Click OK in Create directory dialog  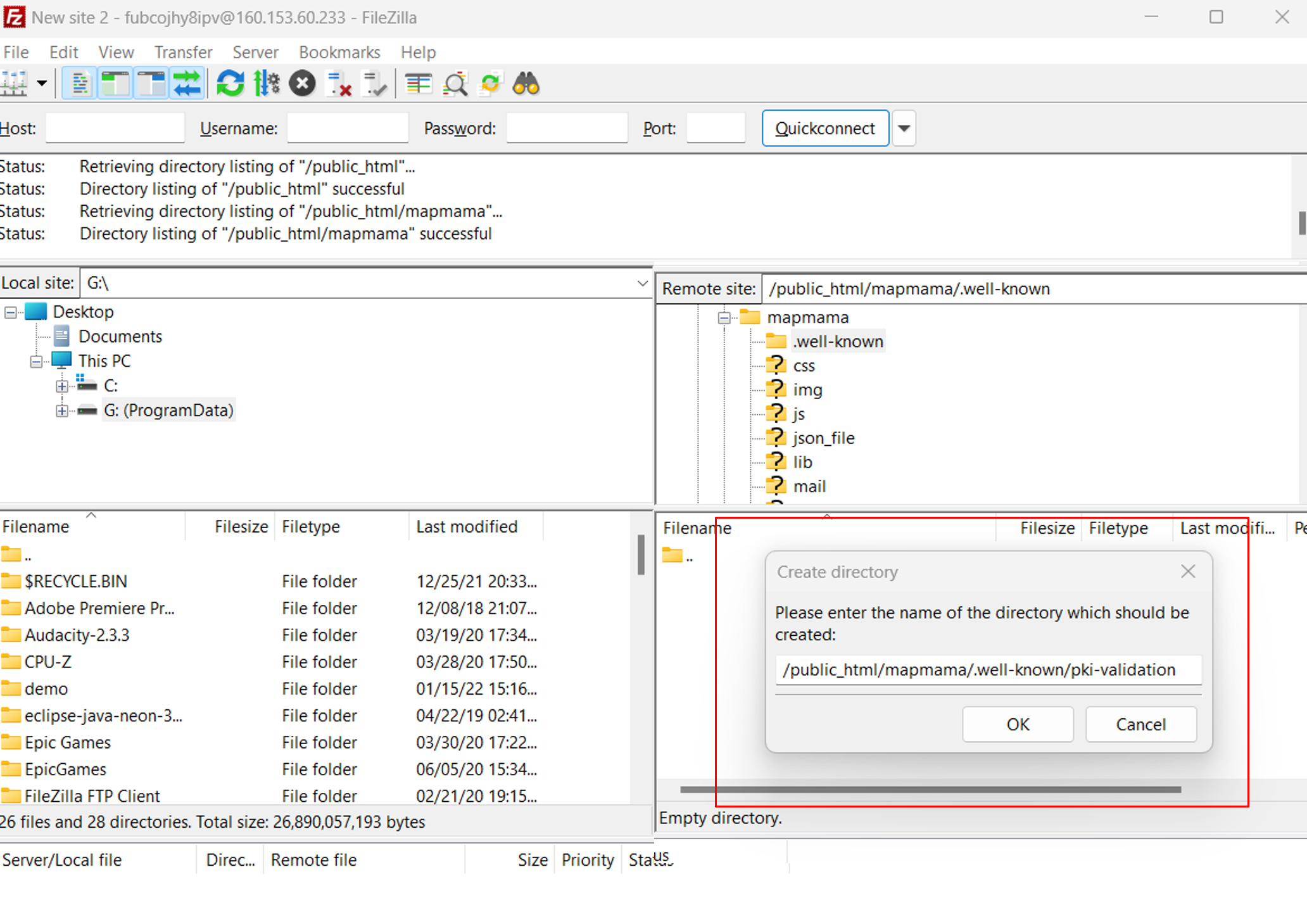[1018, 724]
